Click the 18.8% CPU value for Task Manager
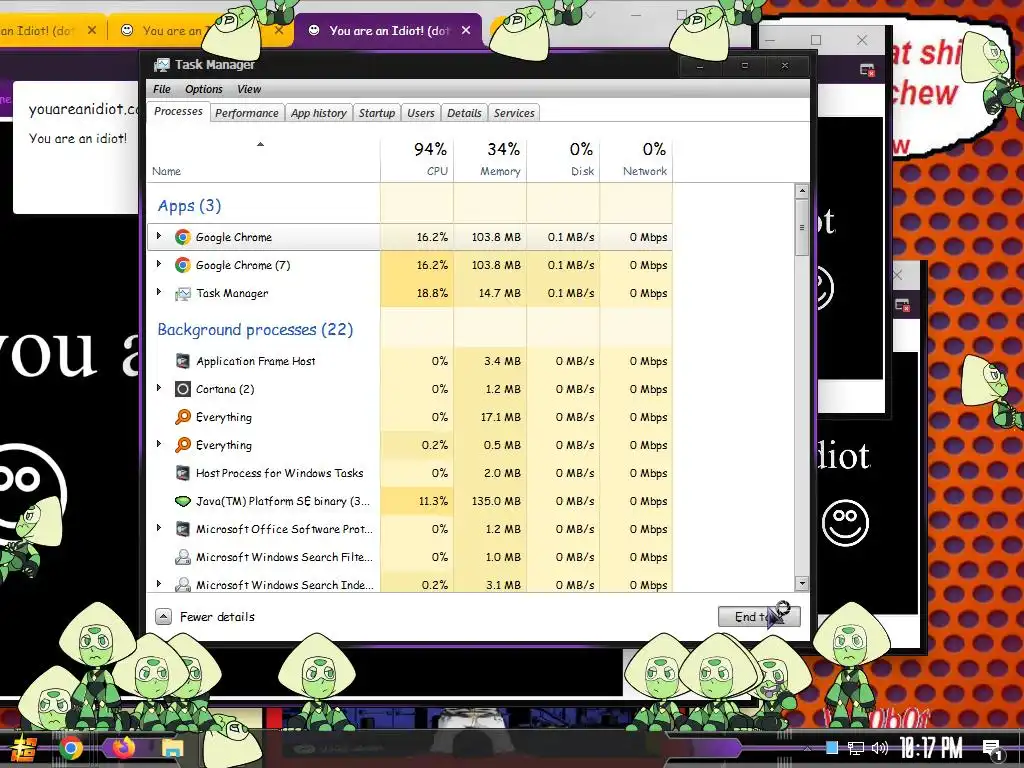Screen dimensions: 1024x768 [x=432, y=293]
